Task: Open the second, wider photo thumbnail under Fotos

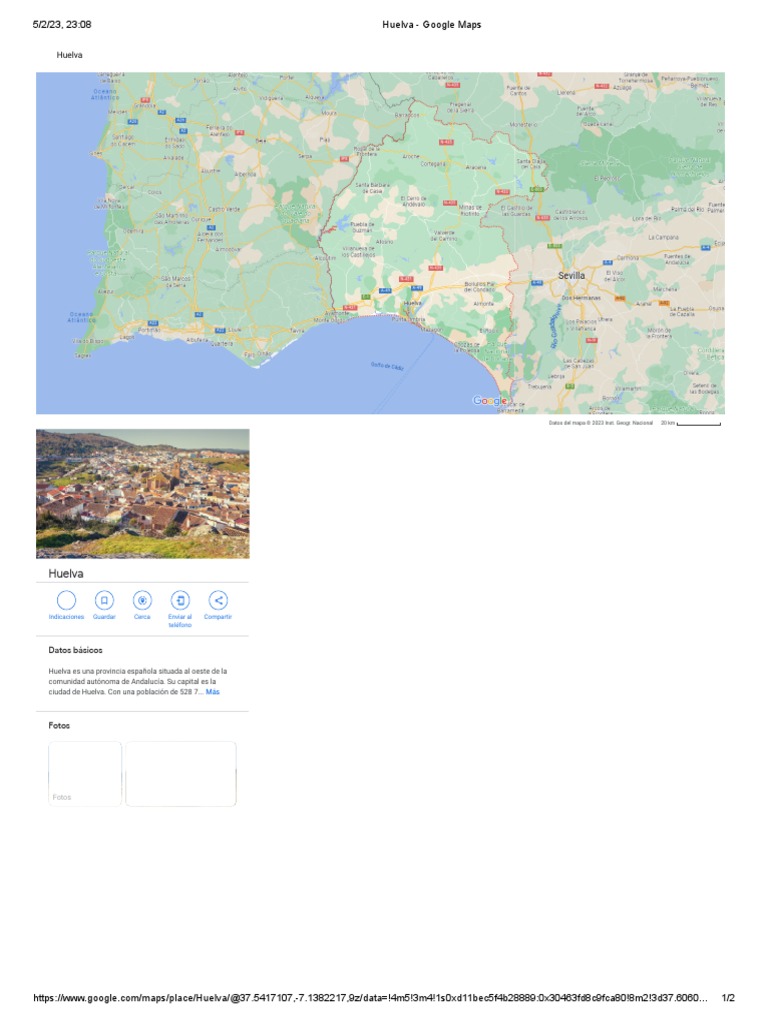Action: 181,774
